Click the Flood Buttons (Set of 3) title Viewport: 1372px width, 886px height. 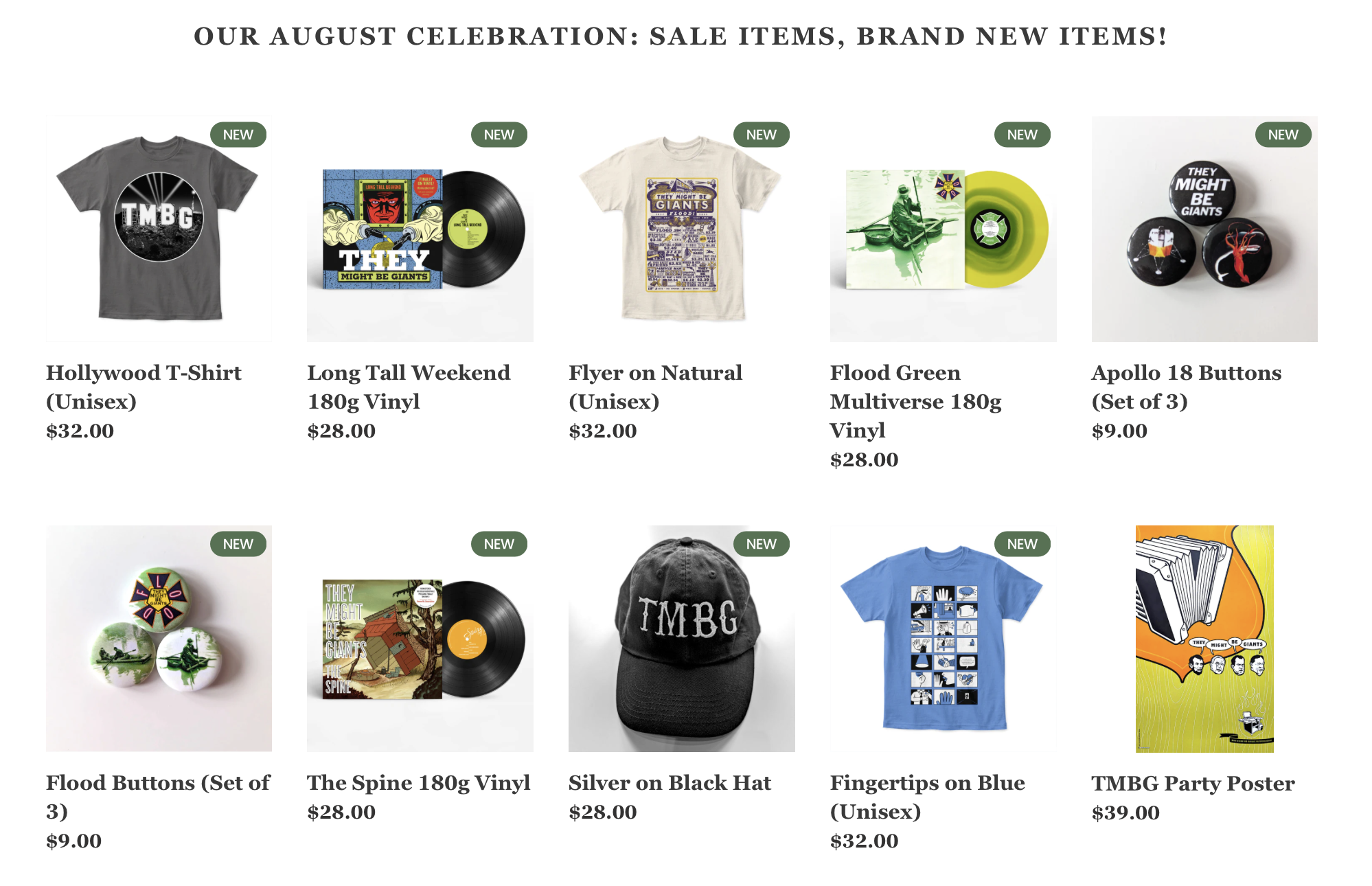(x=158, y=797)
